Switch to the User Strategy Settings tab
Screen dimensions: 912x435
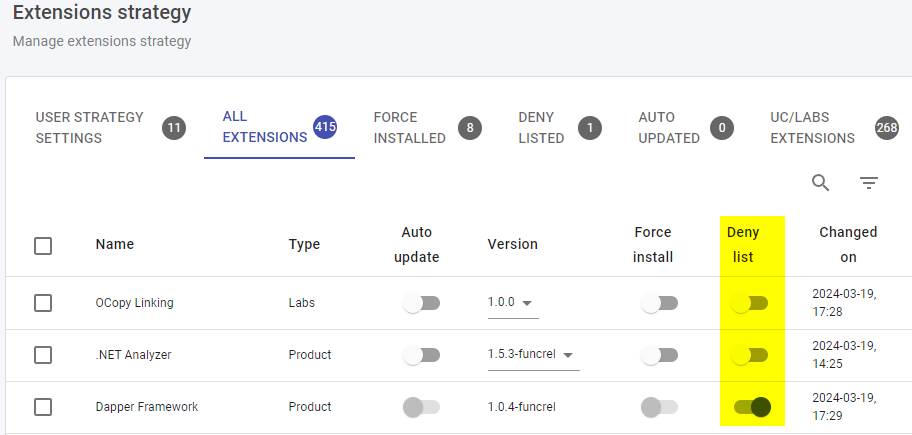[x=90, y=128]
